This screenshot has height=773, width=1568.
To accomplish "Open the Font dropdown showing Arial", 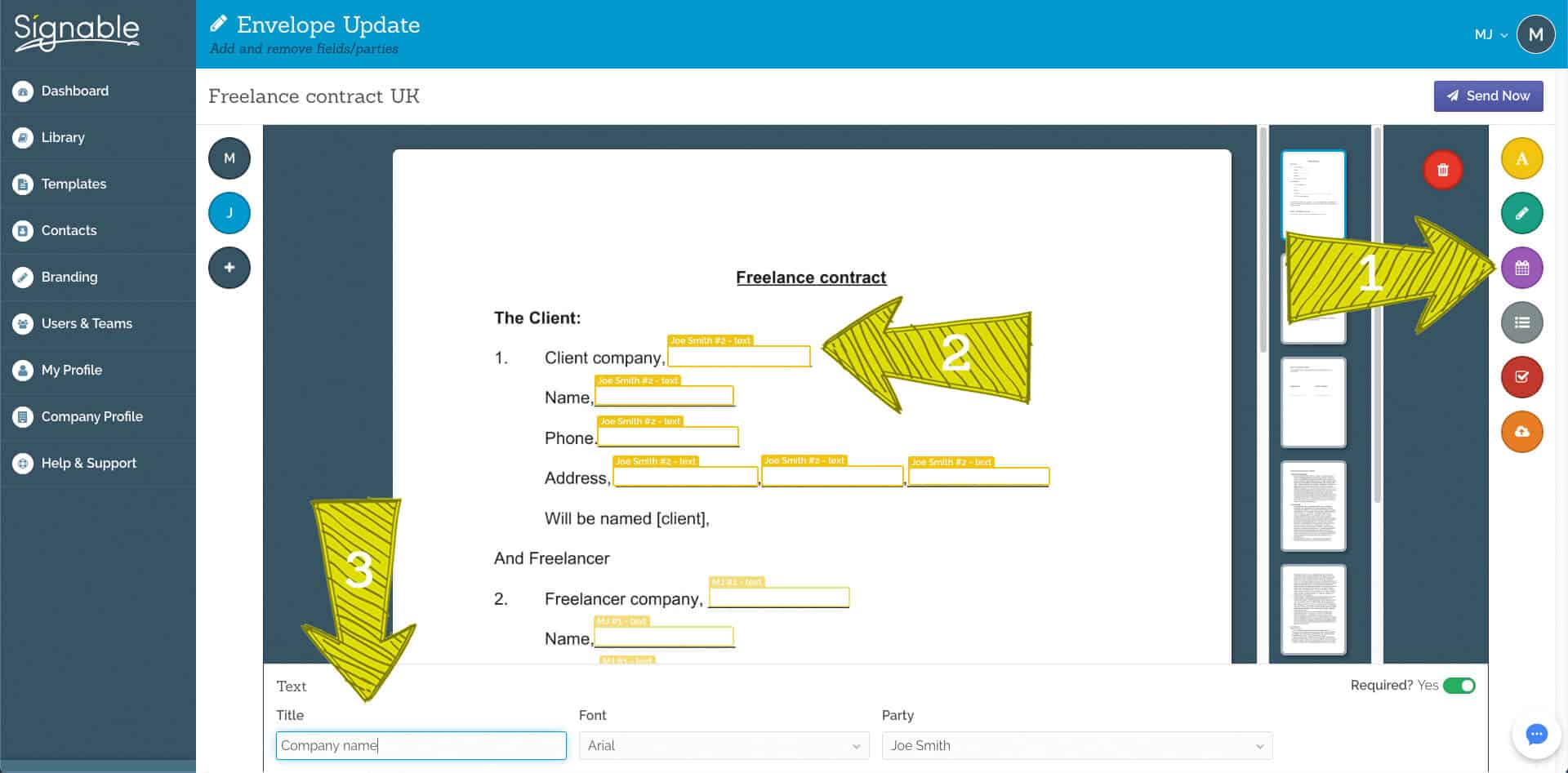I will (724, 745).
